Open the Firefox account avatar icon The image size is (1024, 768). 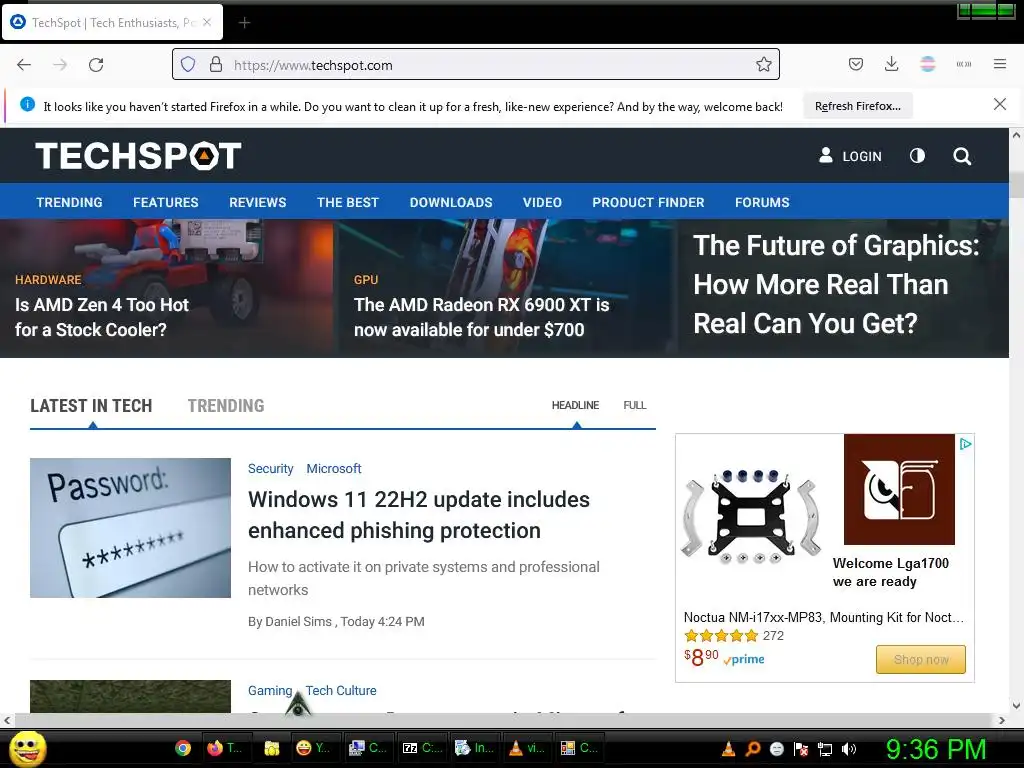coord(927,64)
